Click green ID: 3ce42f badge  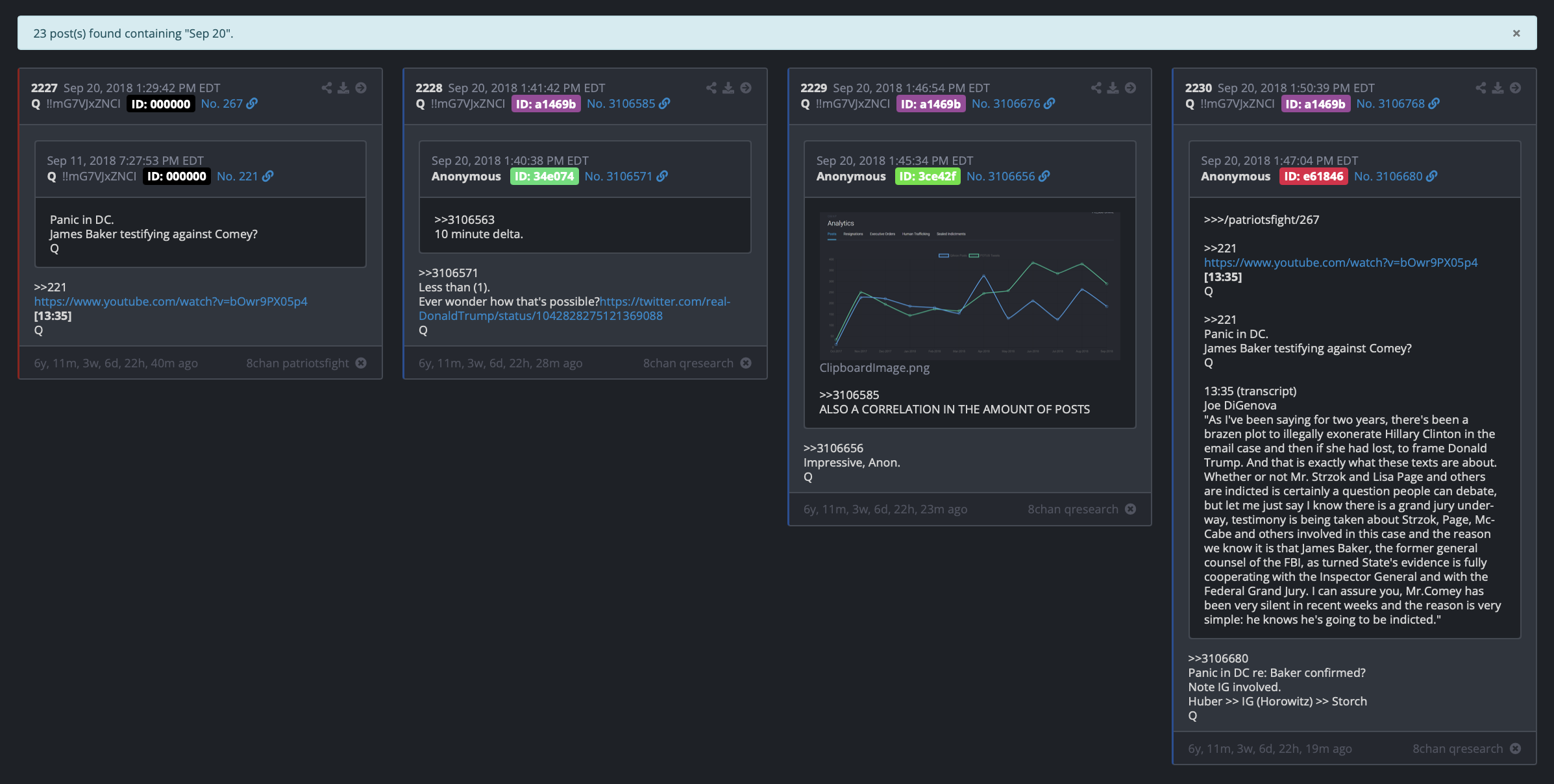(928, 177)
